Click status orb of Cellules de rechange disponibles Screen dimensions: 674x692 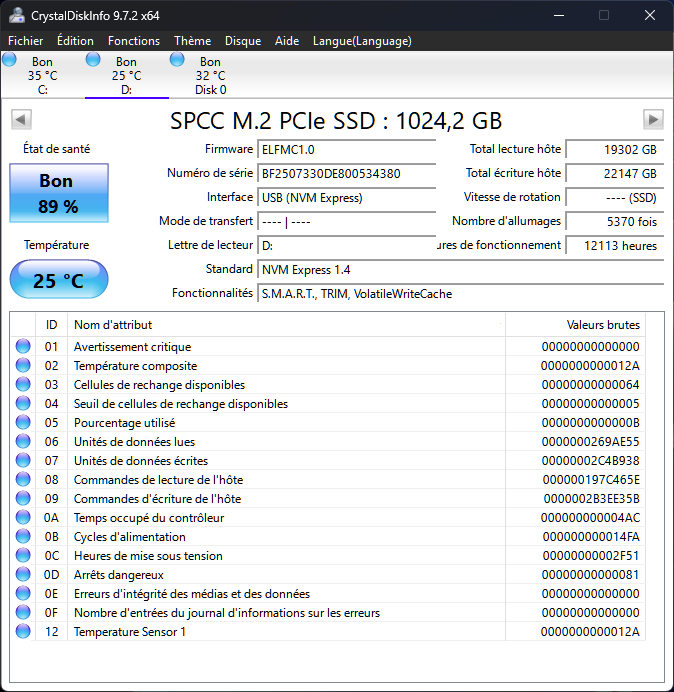(23, 384)
